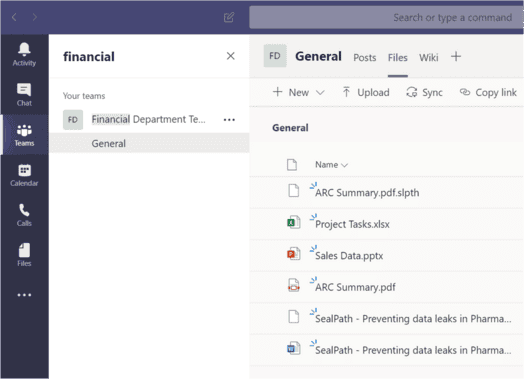Switch to the Wiki tab
This screenshot has width=524, height=379.
pyautogui.click(x=428, y=57)
